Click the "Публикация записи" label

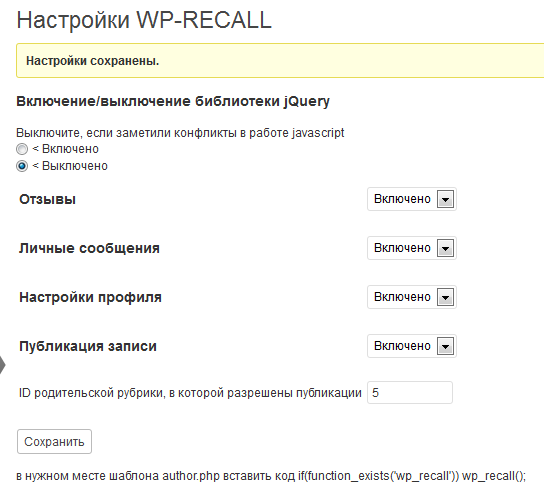pos(88,346)
